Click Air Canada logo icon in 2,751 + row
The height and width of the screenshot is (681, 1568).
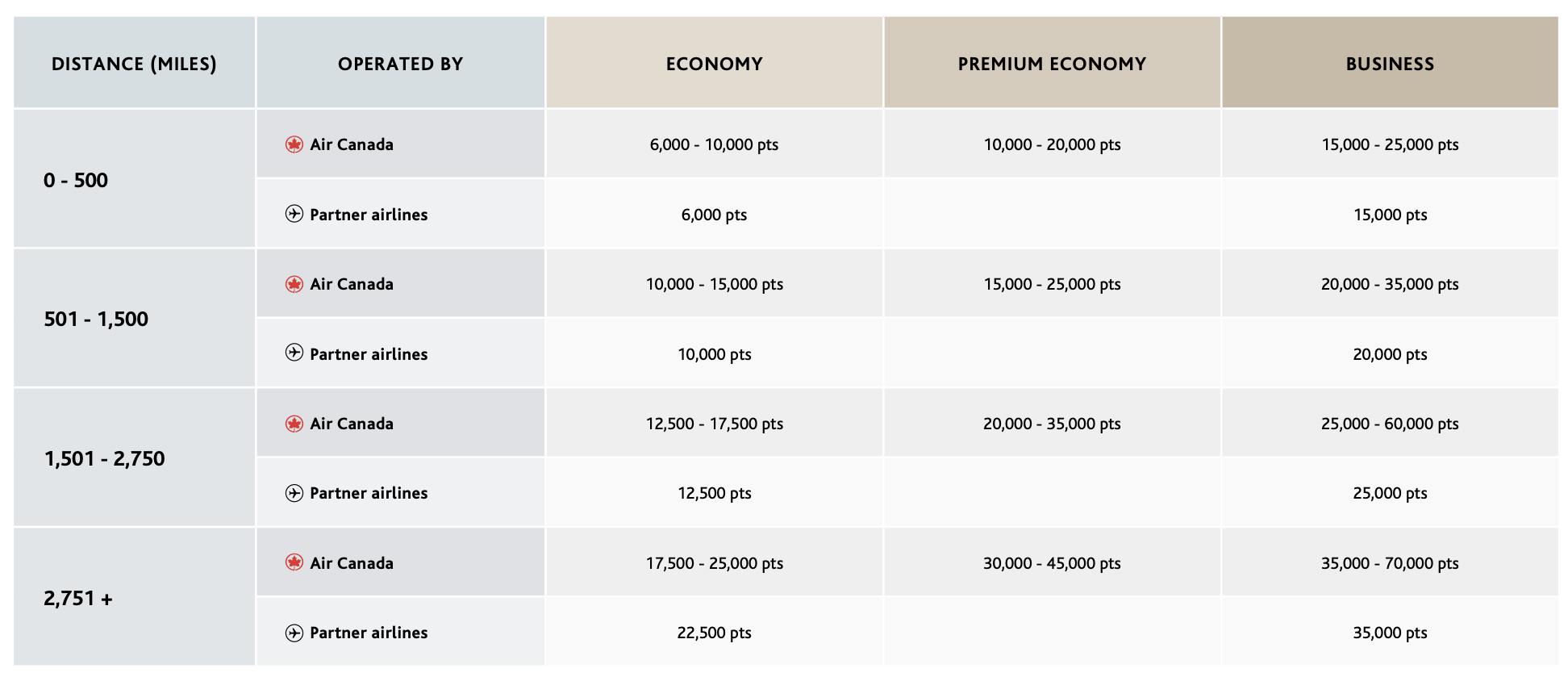[x=294, y=563]
